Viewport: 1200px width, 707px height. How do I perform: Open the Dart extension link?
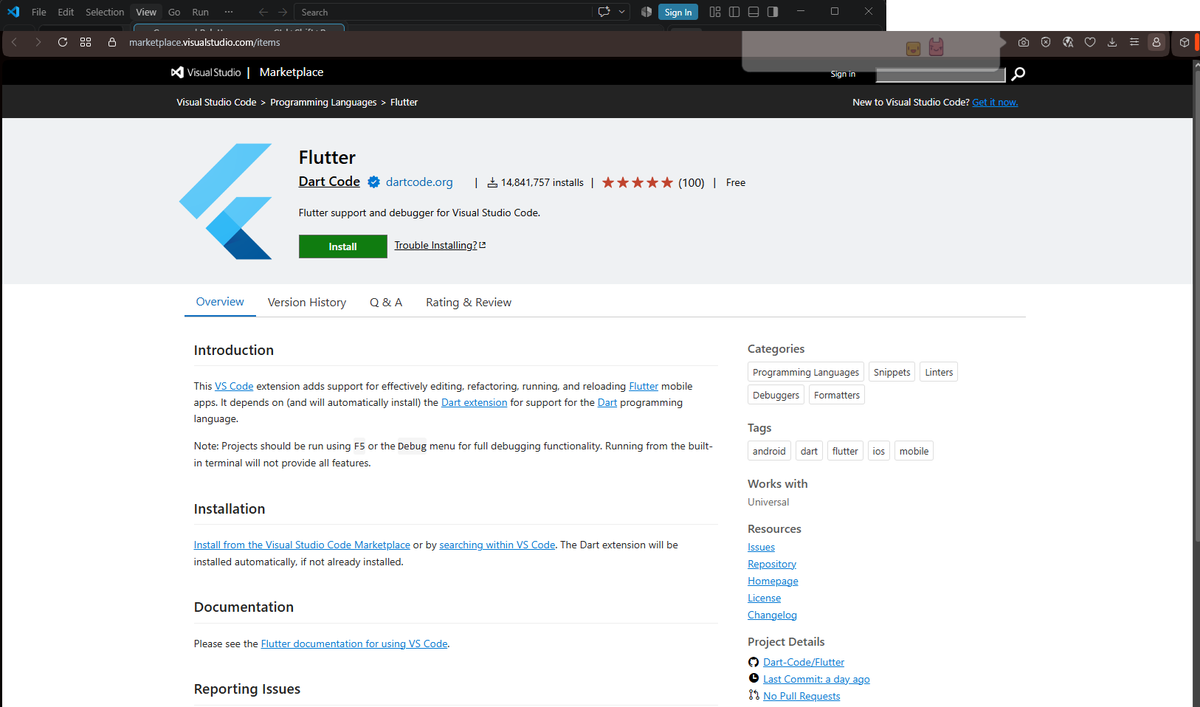[474, 402]
